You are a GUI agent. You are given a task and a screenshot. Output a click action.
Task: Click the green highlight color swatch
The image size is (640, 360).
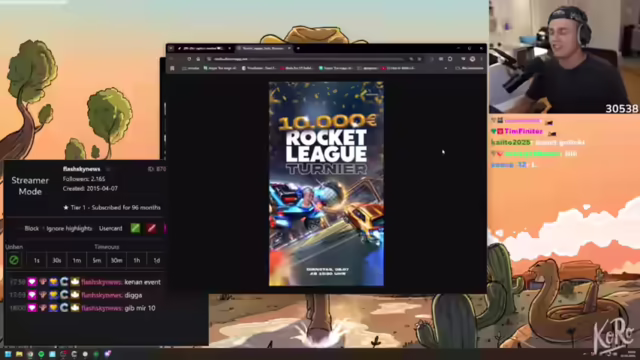[136, 228]
